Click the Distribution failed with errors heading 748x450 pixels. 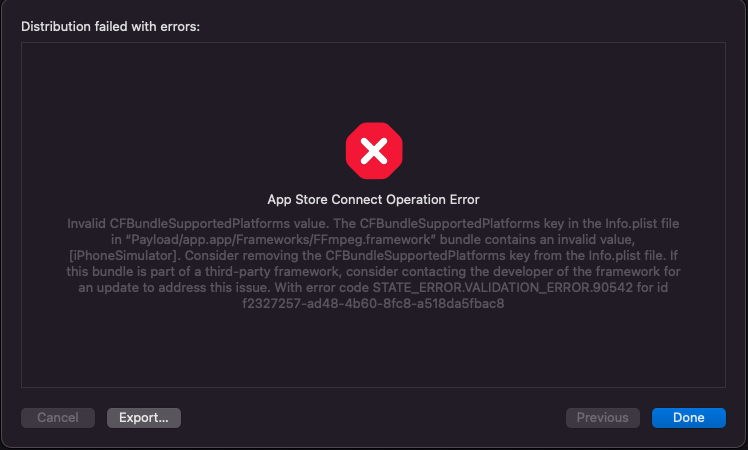pyautogui.click(x=110, y=26)
